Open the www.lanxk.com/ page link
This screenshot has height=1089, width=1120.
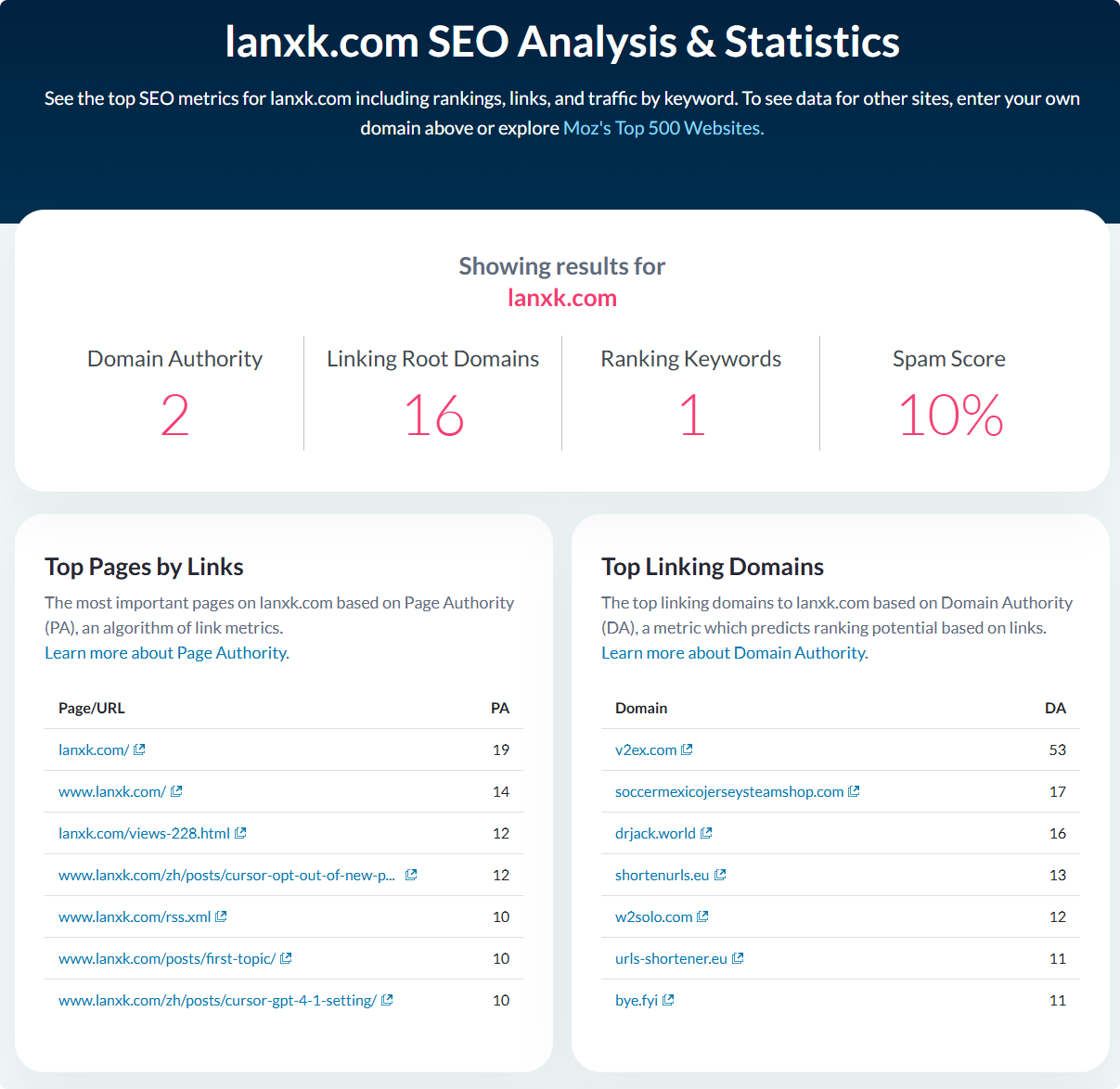[x=112, y=791]
